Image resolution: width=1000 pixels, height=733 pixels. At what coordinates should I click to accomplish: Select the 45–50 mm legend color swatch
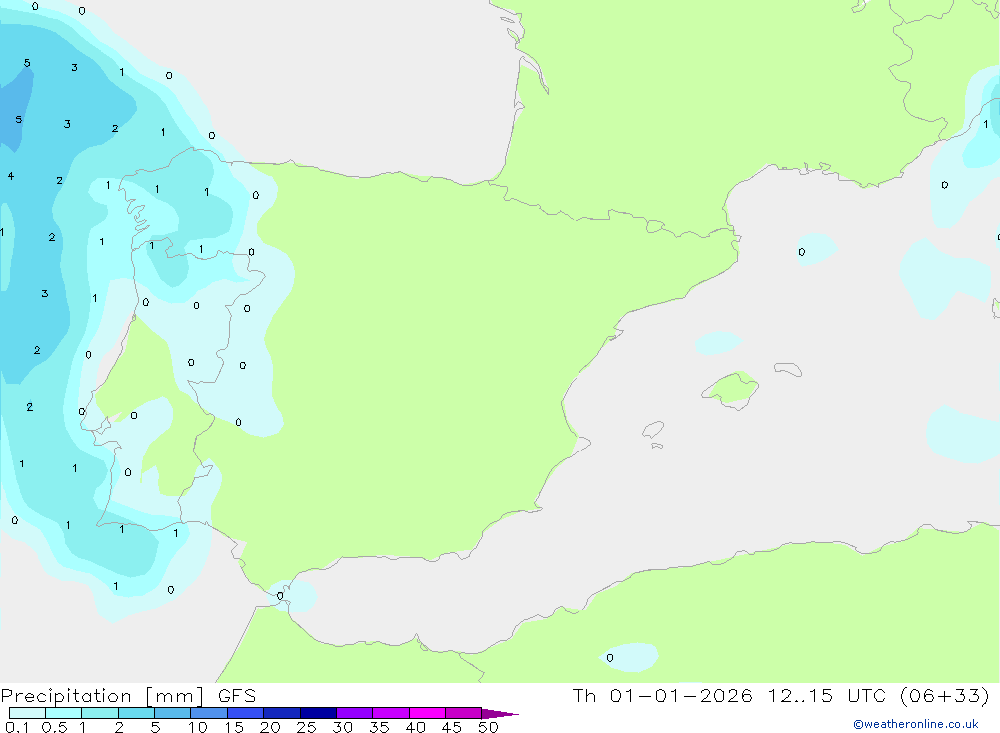point(464,713)
